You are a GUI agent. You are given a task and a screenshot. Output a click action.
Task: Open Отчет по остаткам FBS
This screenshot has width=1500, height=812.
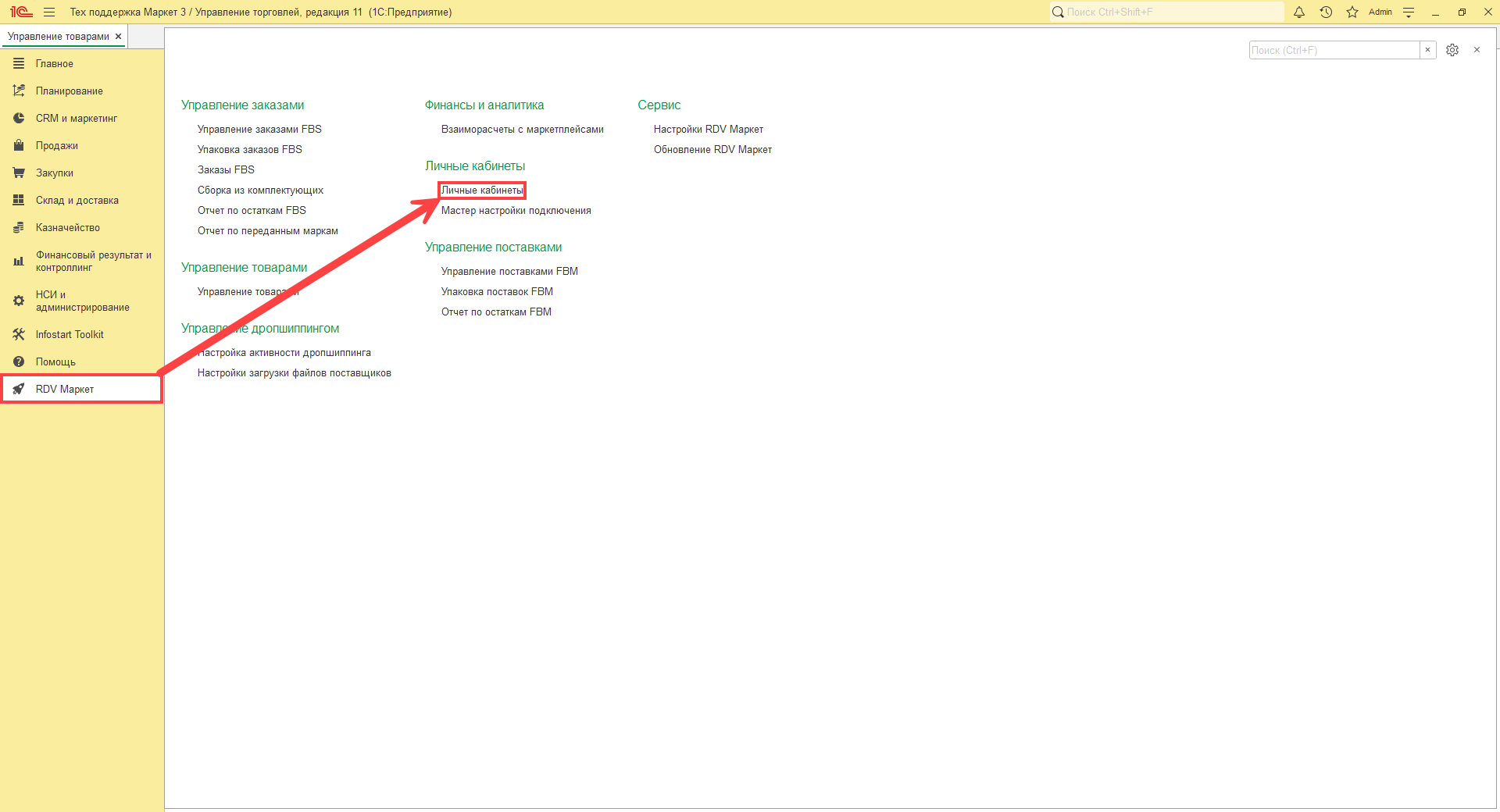point(252,210)
